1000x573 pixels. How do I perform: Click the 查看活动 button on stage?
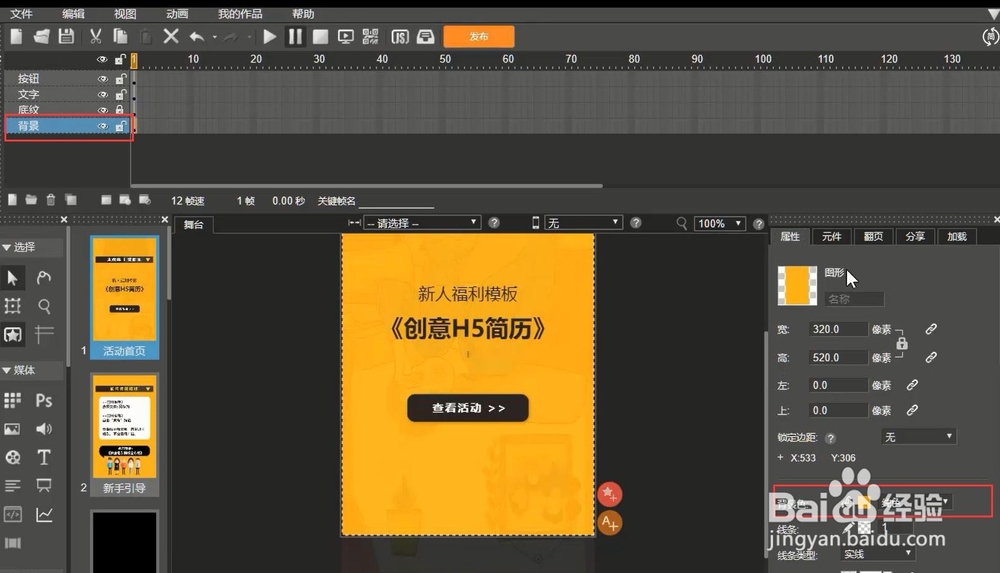point(468,408)
